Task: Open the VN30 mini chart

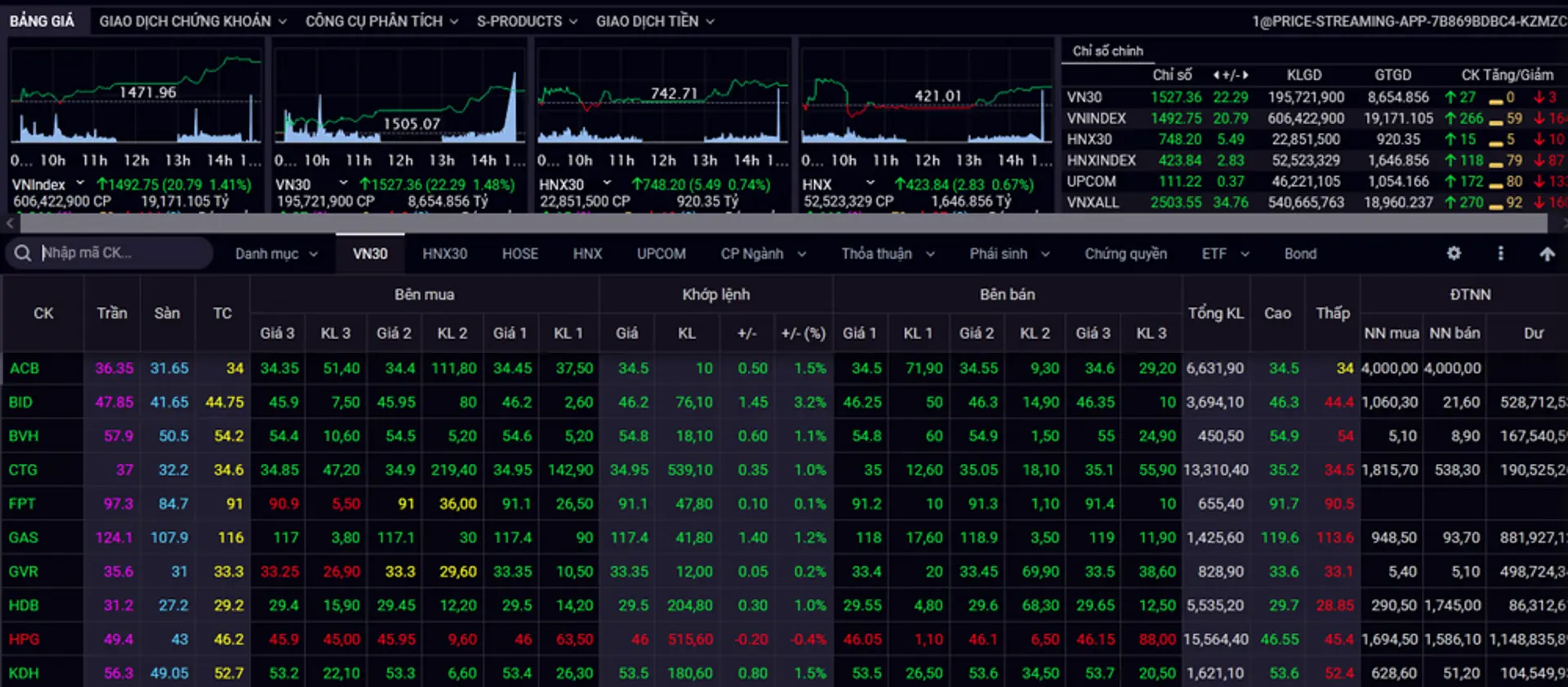Action: [x=399, y=96]
